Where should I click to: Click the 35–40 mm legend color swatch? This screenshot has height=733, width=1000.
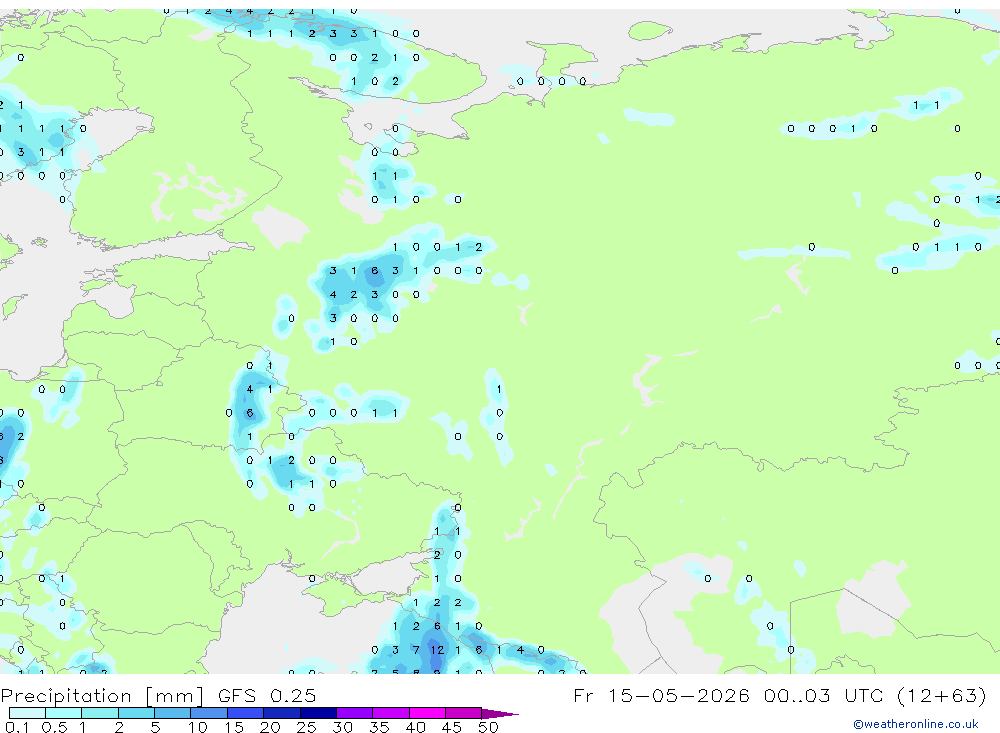391,713
